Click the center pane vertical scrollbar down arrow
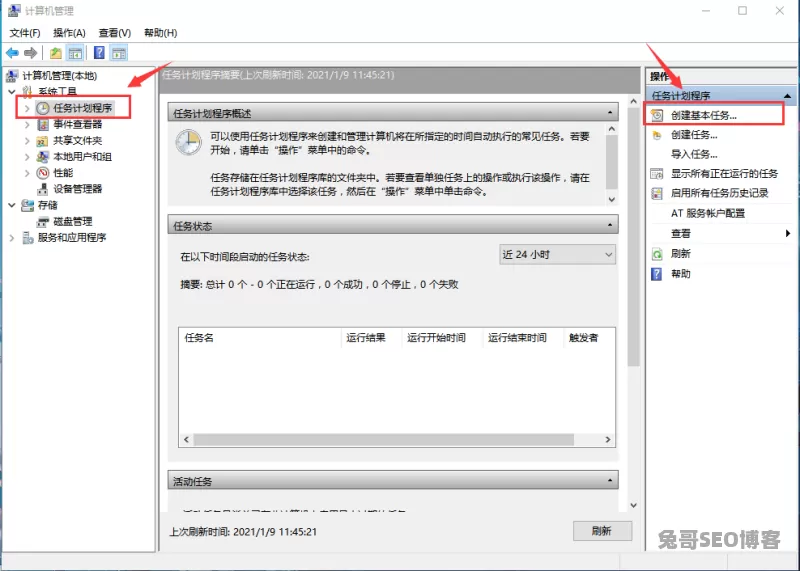 pos(633,505)
